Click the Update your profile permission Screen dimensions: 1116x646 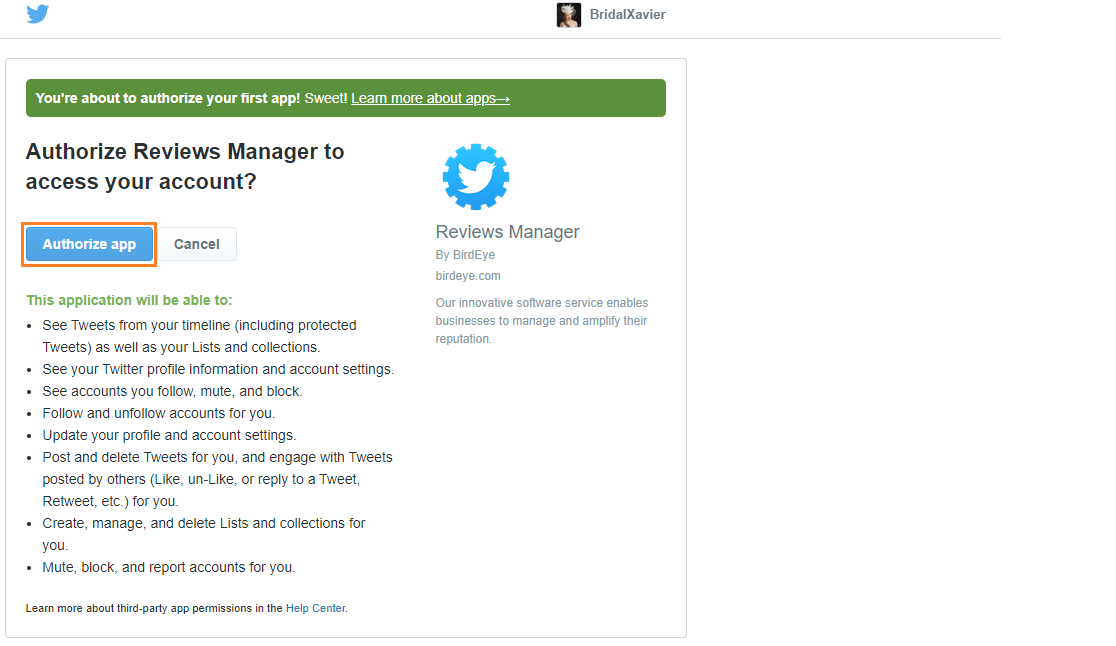(x=169, y=435)
